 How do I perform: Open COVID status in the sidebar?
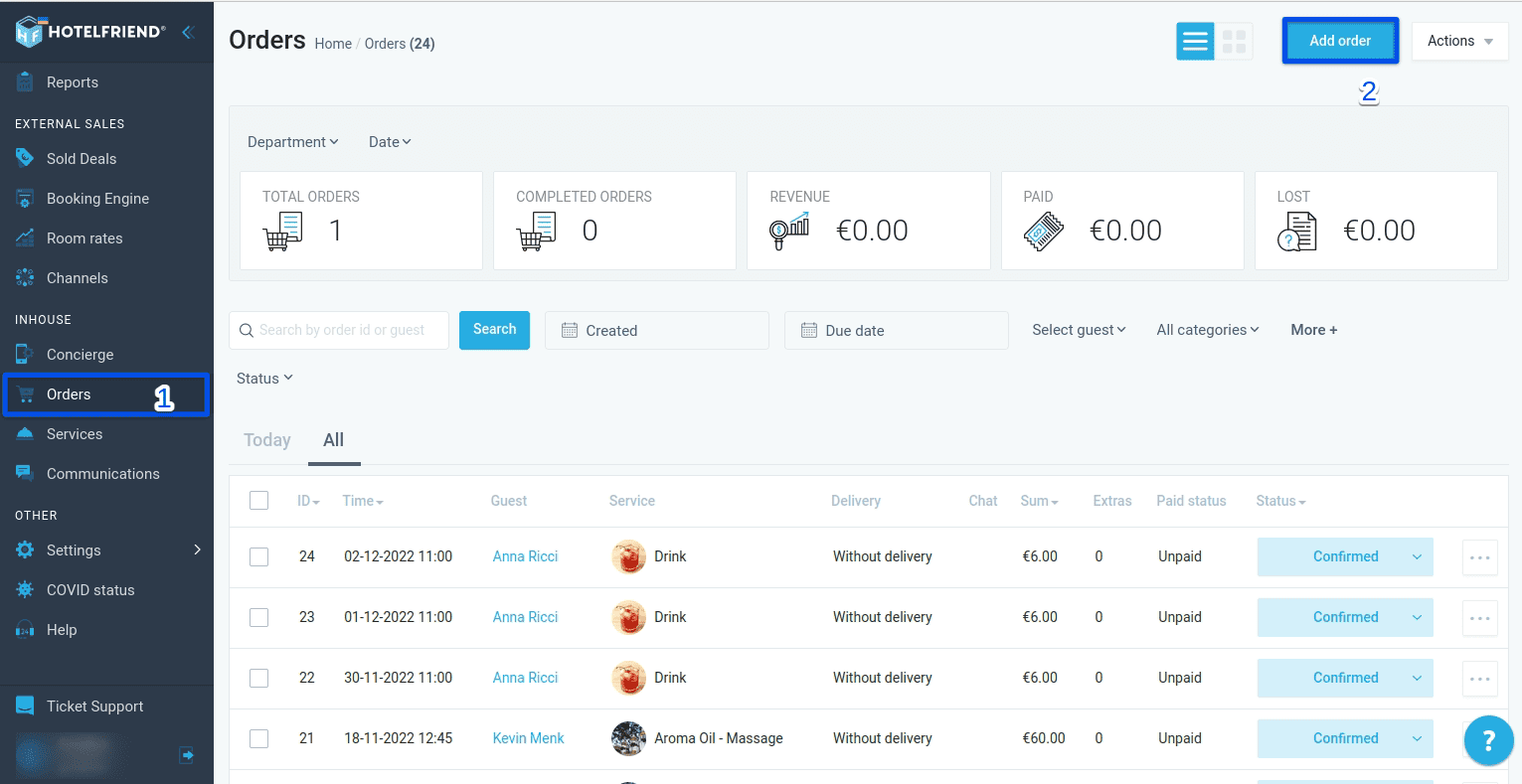click(90, 590)
